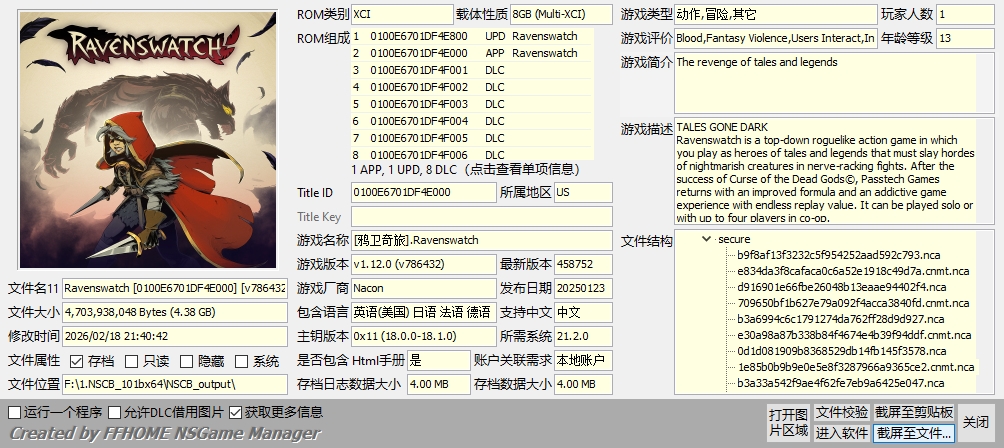Click the Ravenswatch cover art image
Image resolution: width=1004 pixels, height=448 pixels.
coord(147,140)
